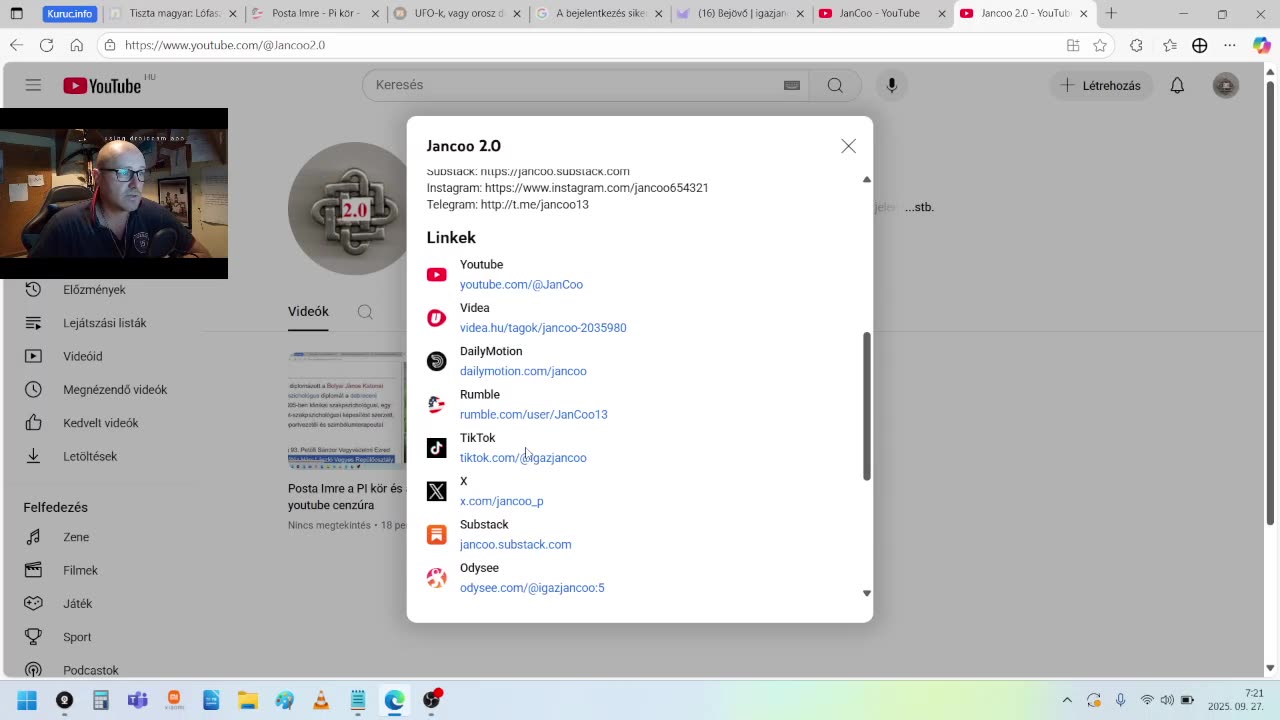1280x720 pixels.
Task: Open File Explorer from the taskbar
Action: point(248,700)
